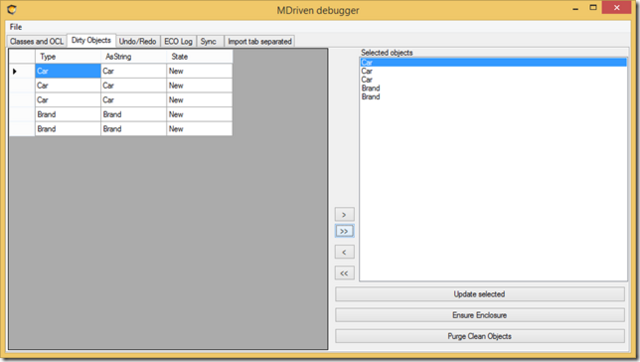Viewport: 640px width, 362px height.
Task: Click the Update selected button
Action: coord(480,294)
